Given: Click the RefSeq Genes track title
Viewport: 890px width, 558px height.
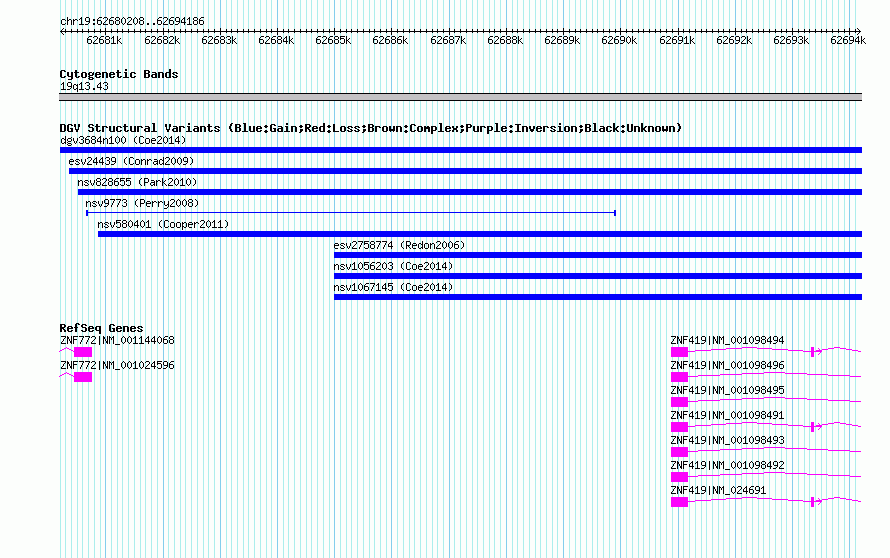Looking at the screenshot, I should click(101, 328).
